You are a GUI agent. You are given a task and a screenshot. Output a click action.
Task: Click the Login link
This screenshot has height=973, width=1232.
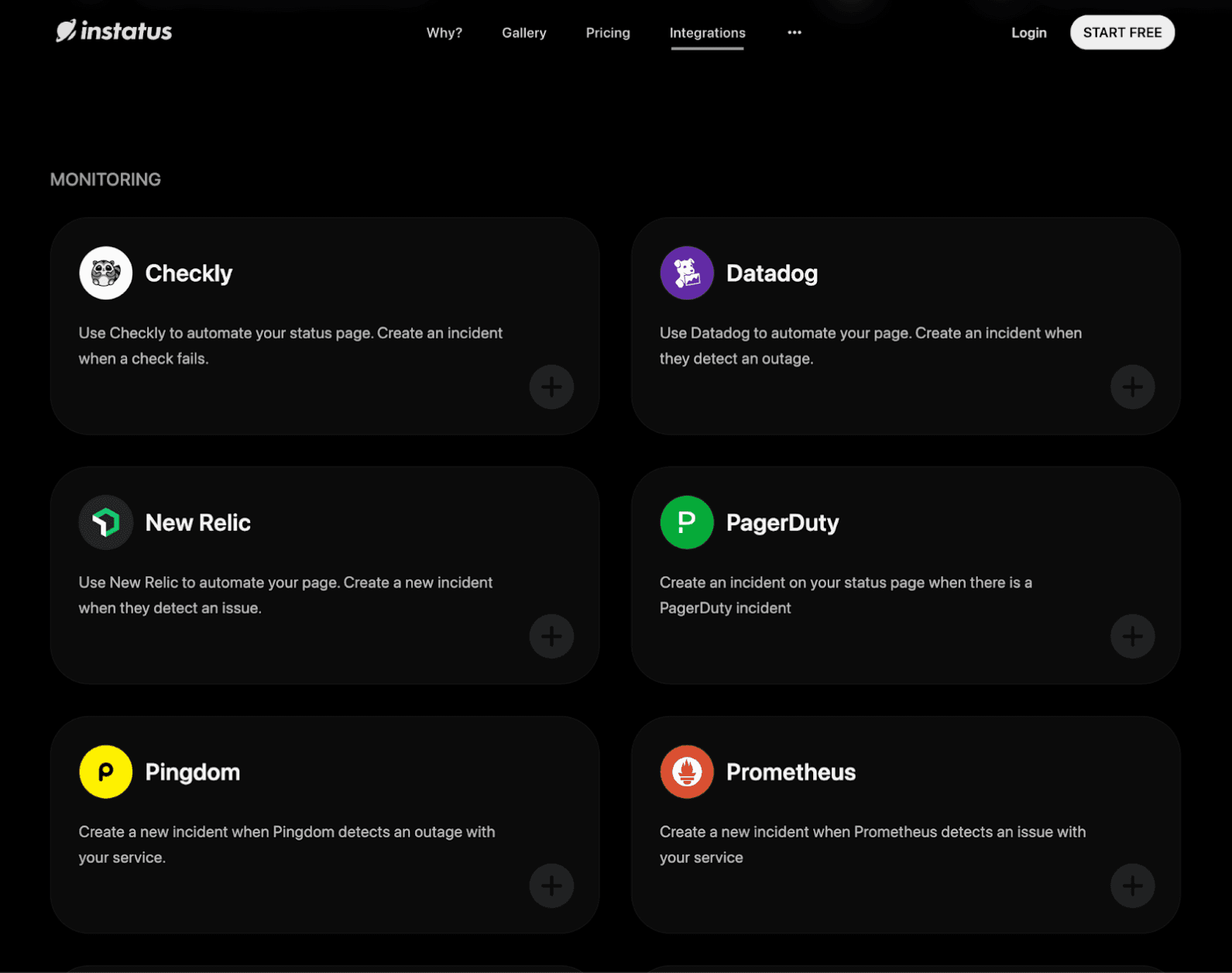(x=1029, y=33)
